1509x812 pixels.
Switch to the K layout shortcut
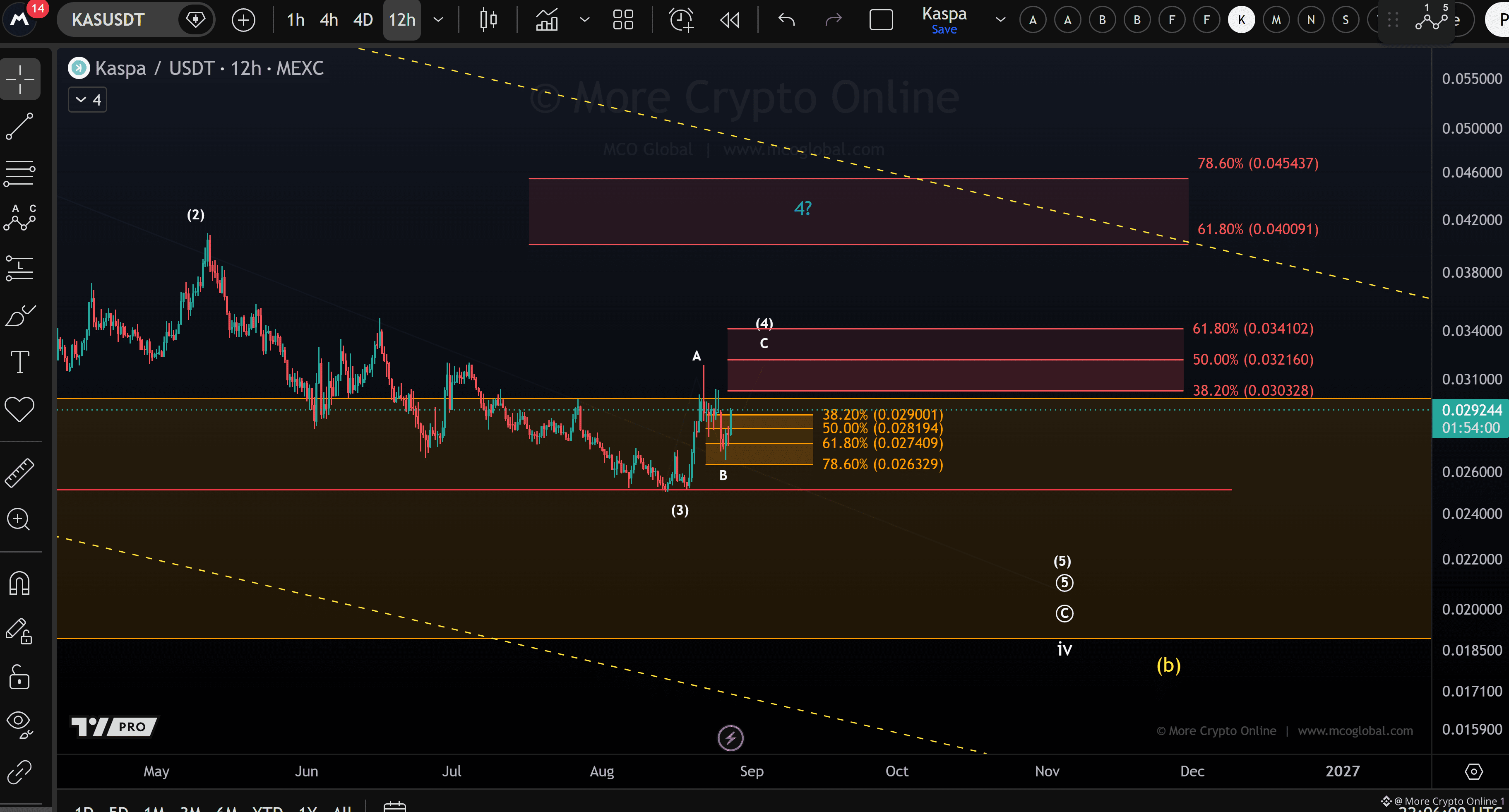1241,20
